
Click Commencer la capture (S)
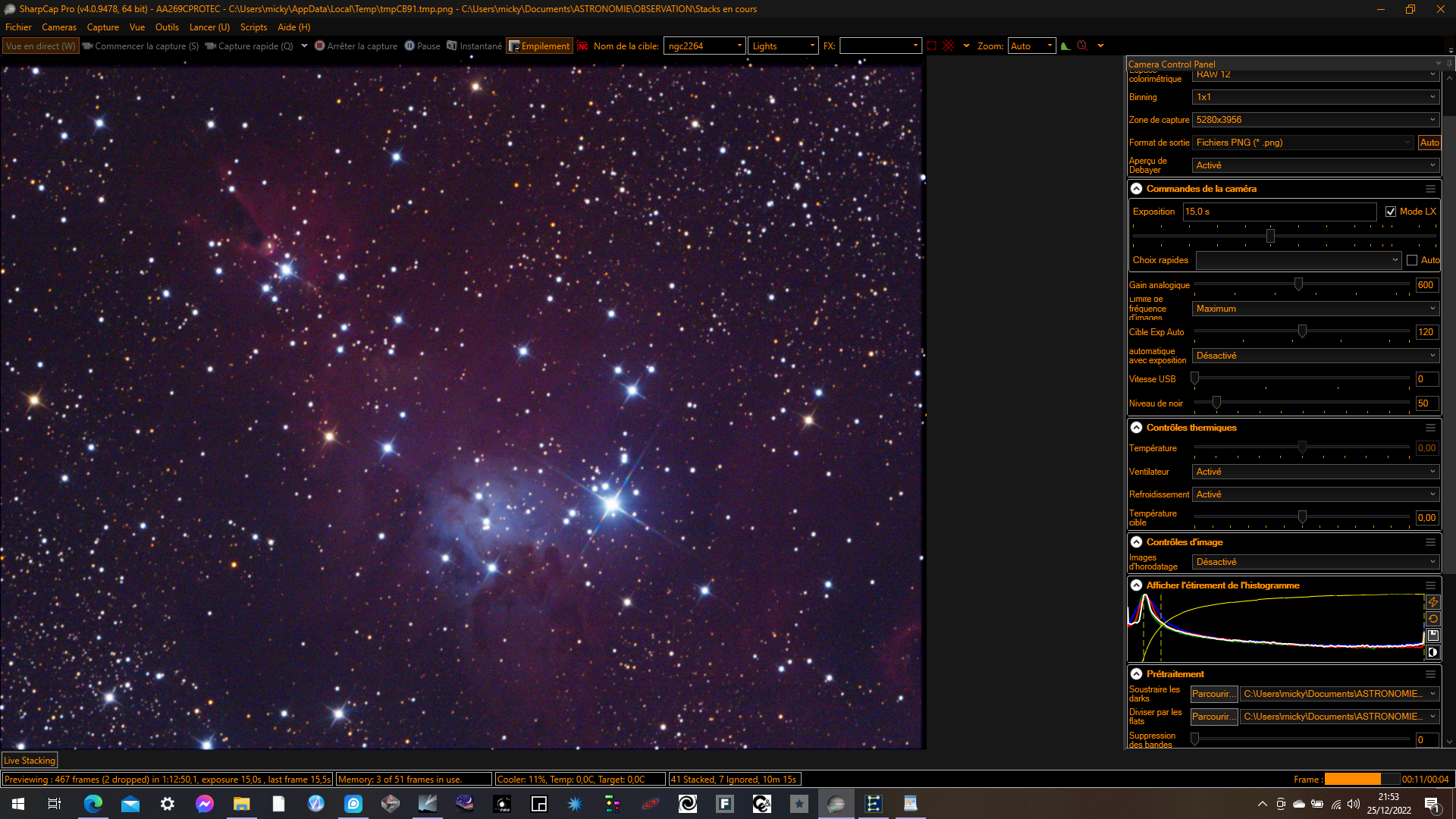tap(140, 46)
